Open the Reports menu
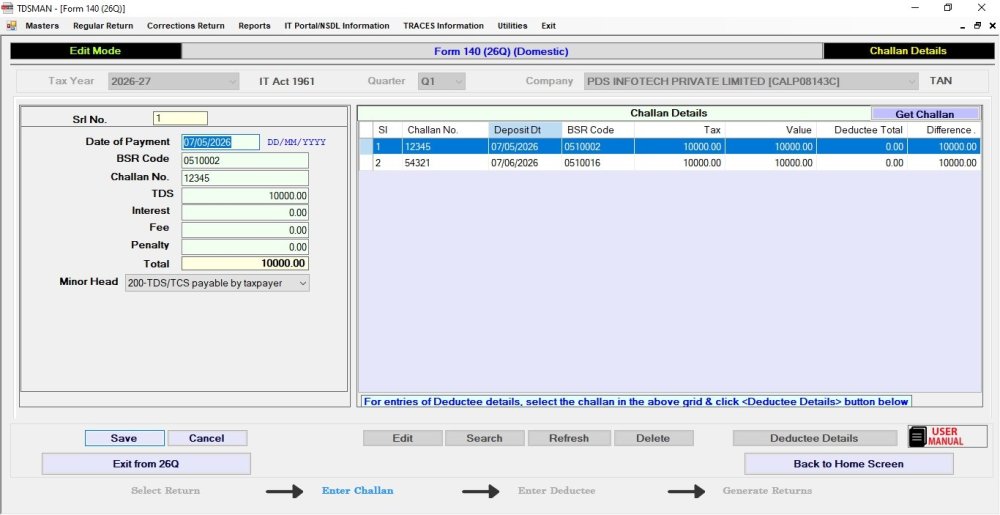Image resolution: width=1000 pixels, height=515 pixels. (x=254, y=26)
